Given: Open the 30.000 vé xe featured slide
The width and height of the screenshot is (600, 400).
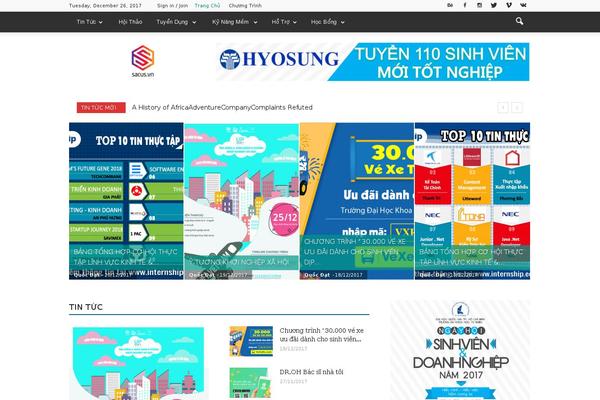Looking at the screenshot, I should [357, 201].
